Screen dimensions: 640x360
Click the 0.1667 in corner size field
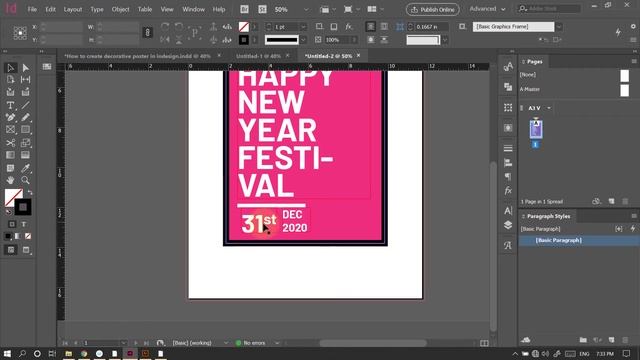431,27
